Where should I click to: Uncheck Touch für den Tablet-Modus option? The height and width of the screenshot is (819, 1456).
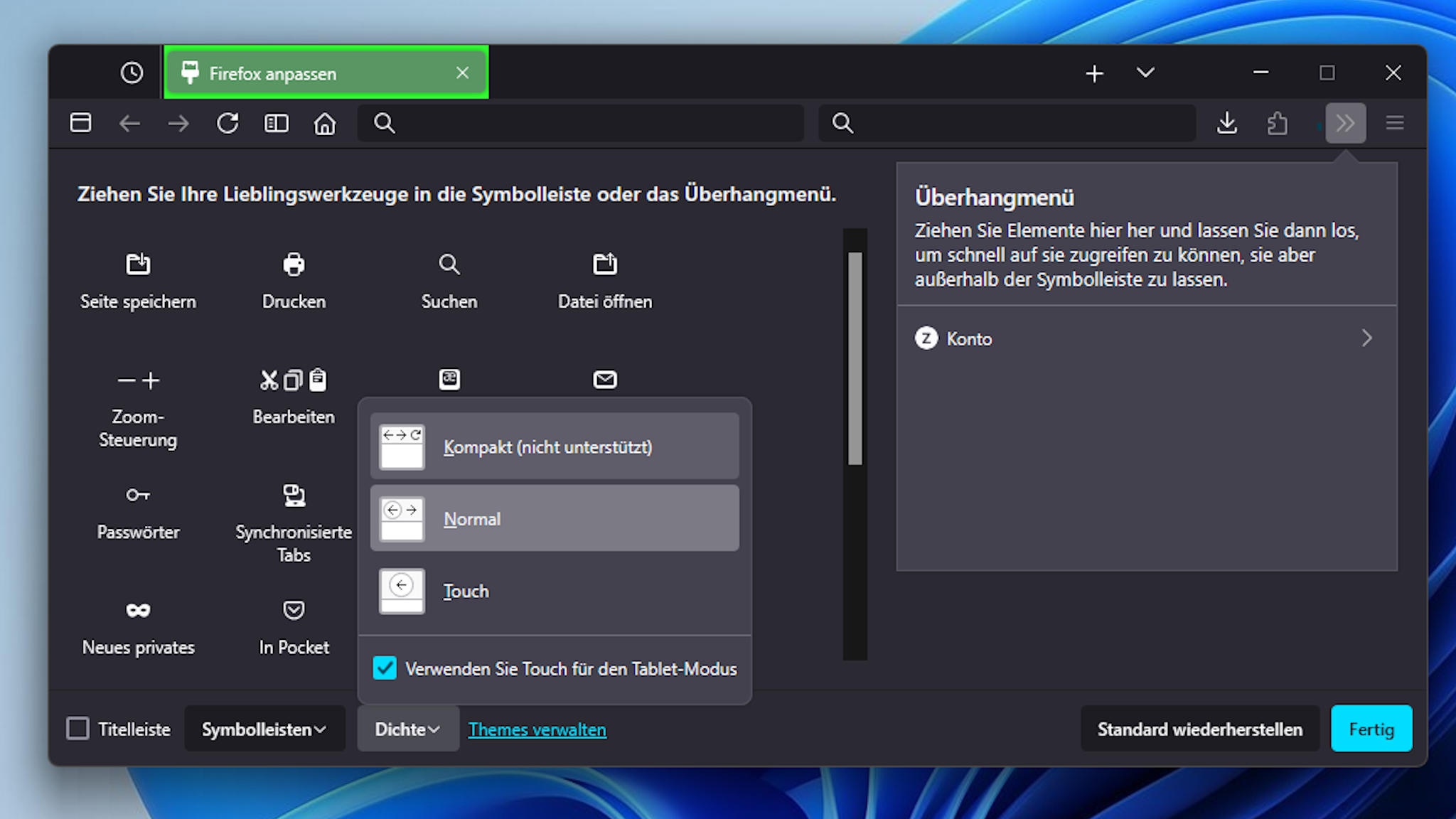tap(385, 668)
